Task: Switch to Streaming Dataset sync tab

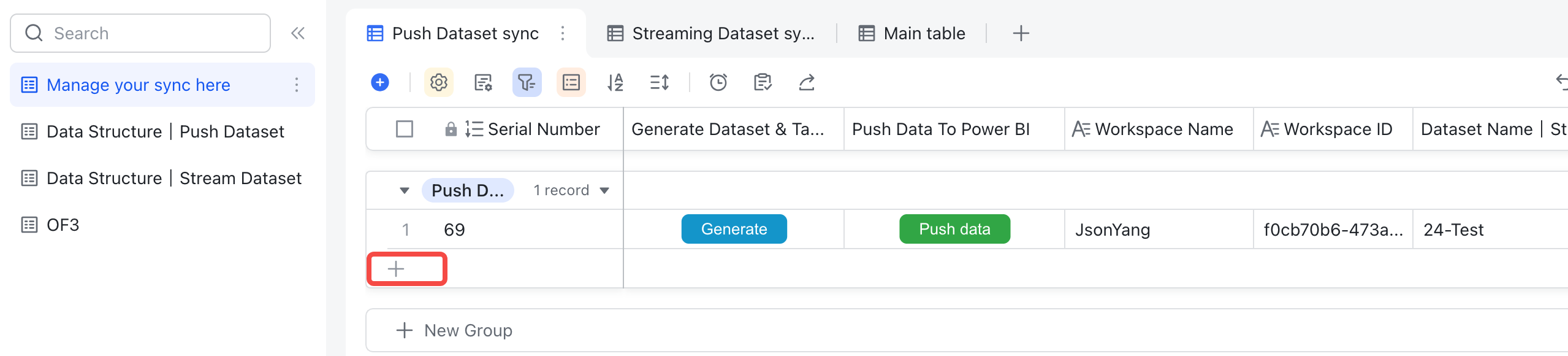Action: point(711,33)
